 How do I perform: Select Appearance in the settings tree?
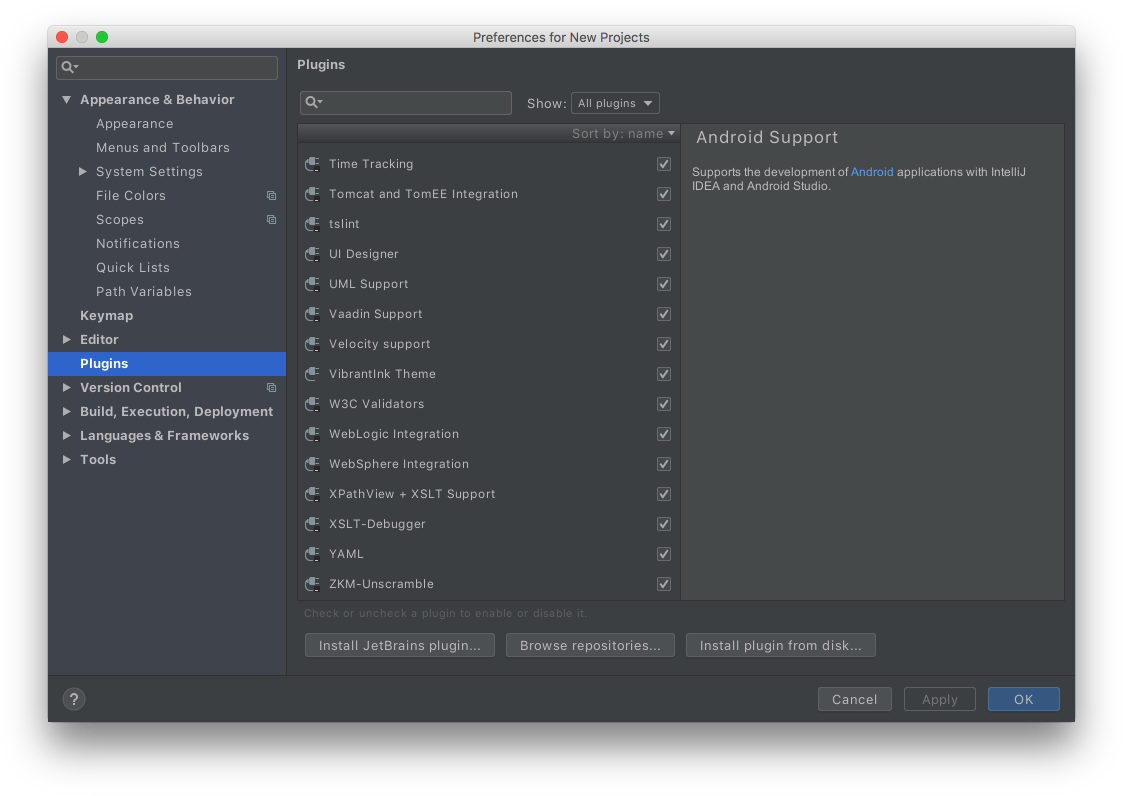tap(135, 124)
